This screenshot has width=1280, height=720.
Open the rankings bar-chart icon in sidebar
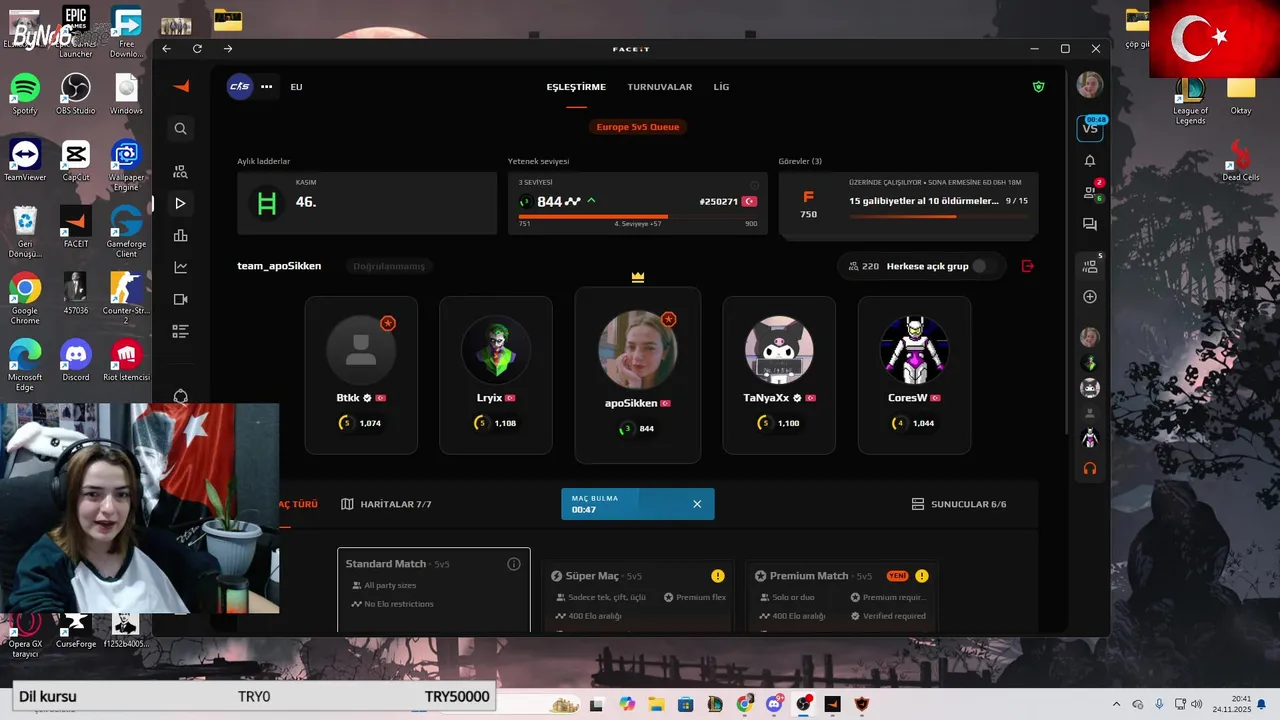(180, 236)
